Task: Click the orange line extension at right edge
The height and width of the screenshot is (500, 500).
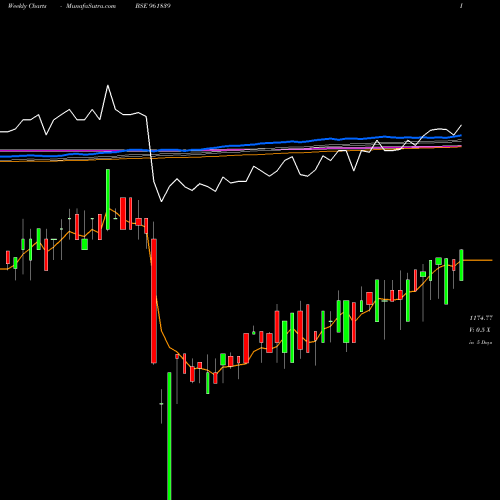Action: click(x=478, y=260)
